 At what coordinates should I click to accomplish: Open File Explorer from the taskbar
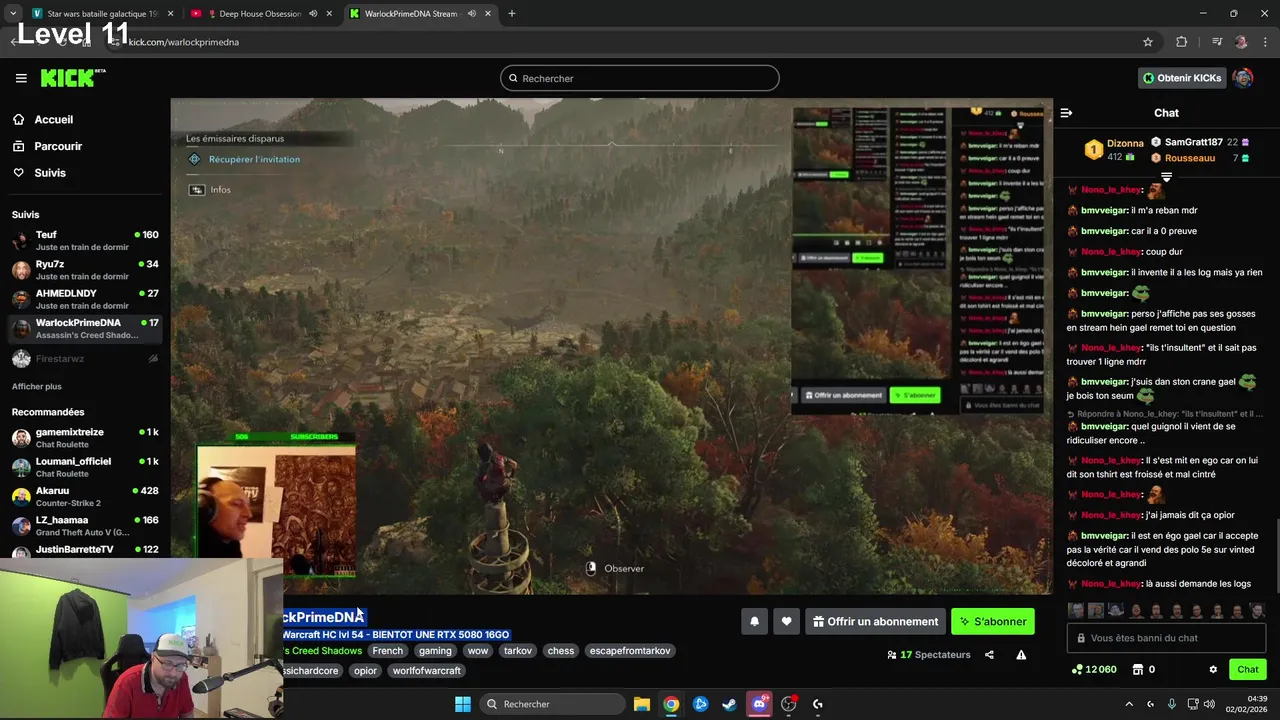tap(642, 704)
